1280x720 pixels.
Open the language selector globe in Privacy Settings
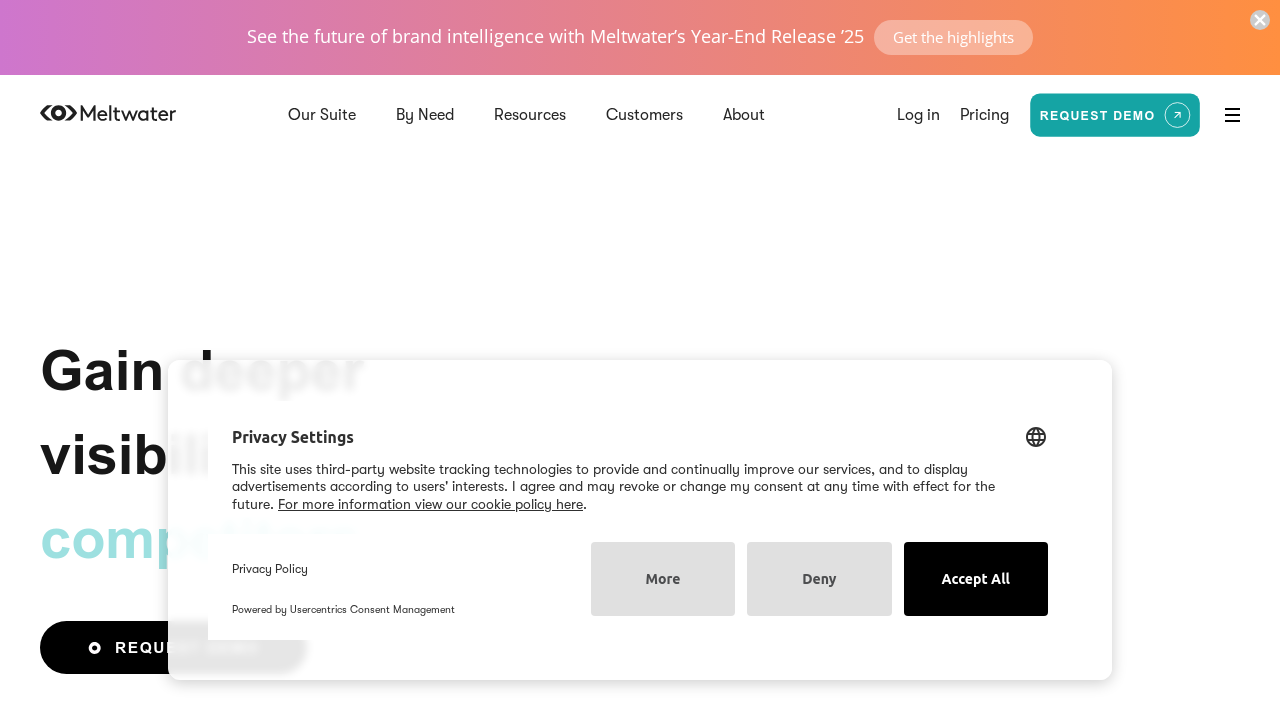pos(1036,436)
